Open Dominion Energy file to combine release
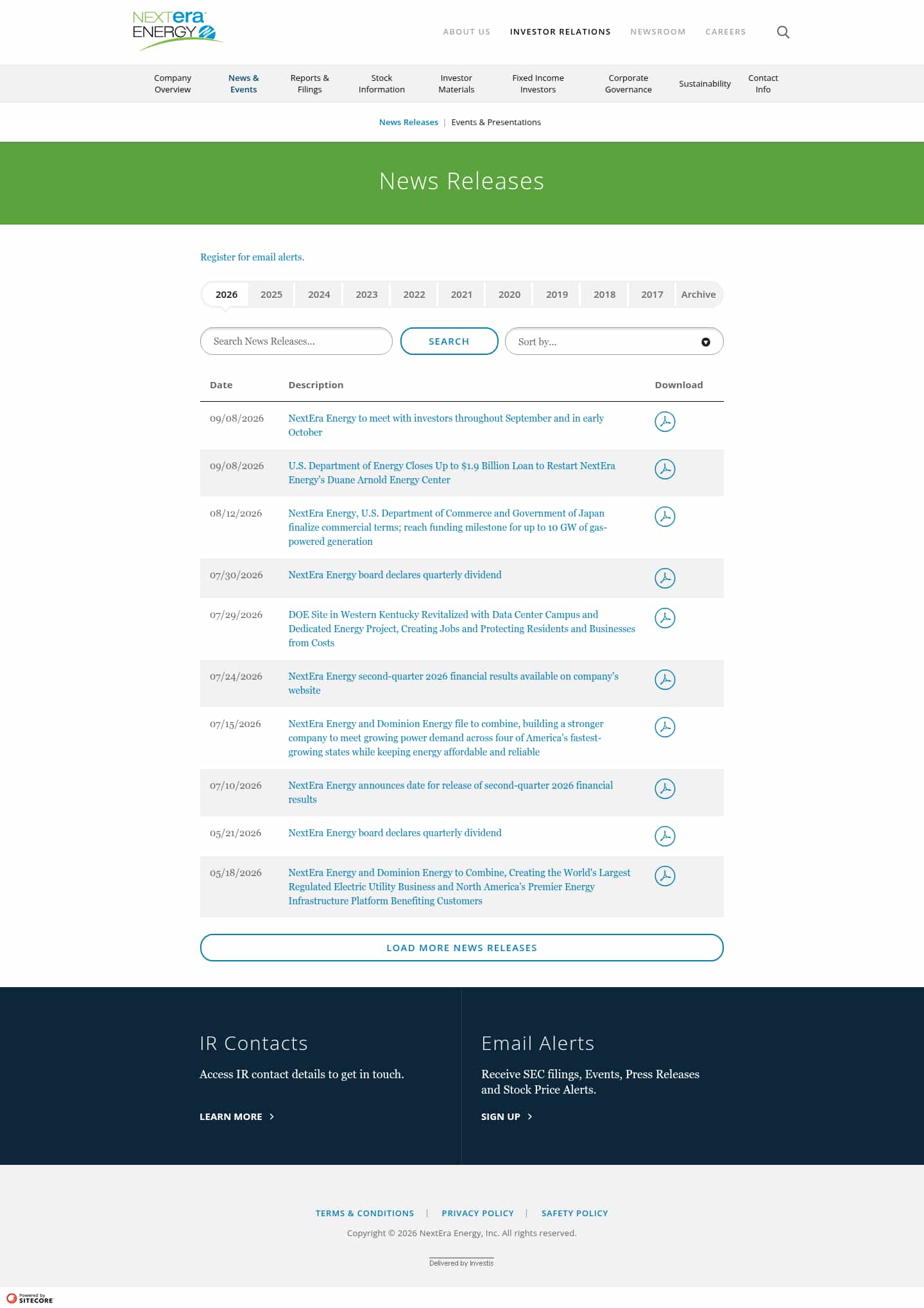Viewport: 924px width, 1308px height. coord(446,737)
